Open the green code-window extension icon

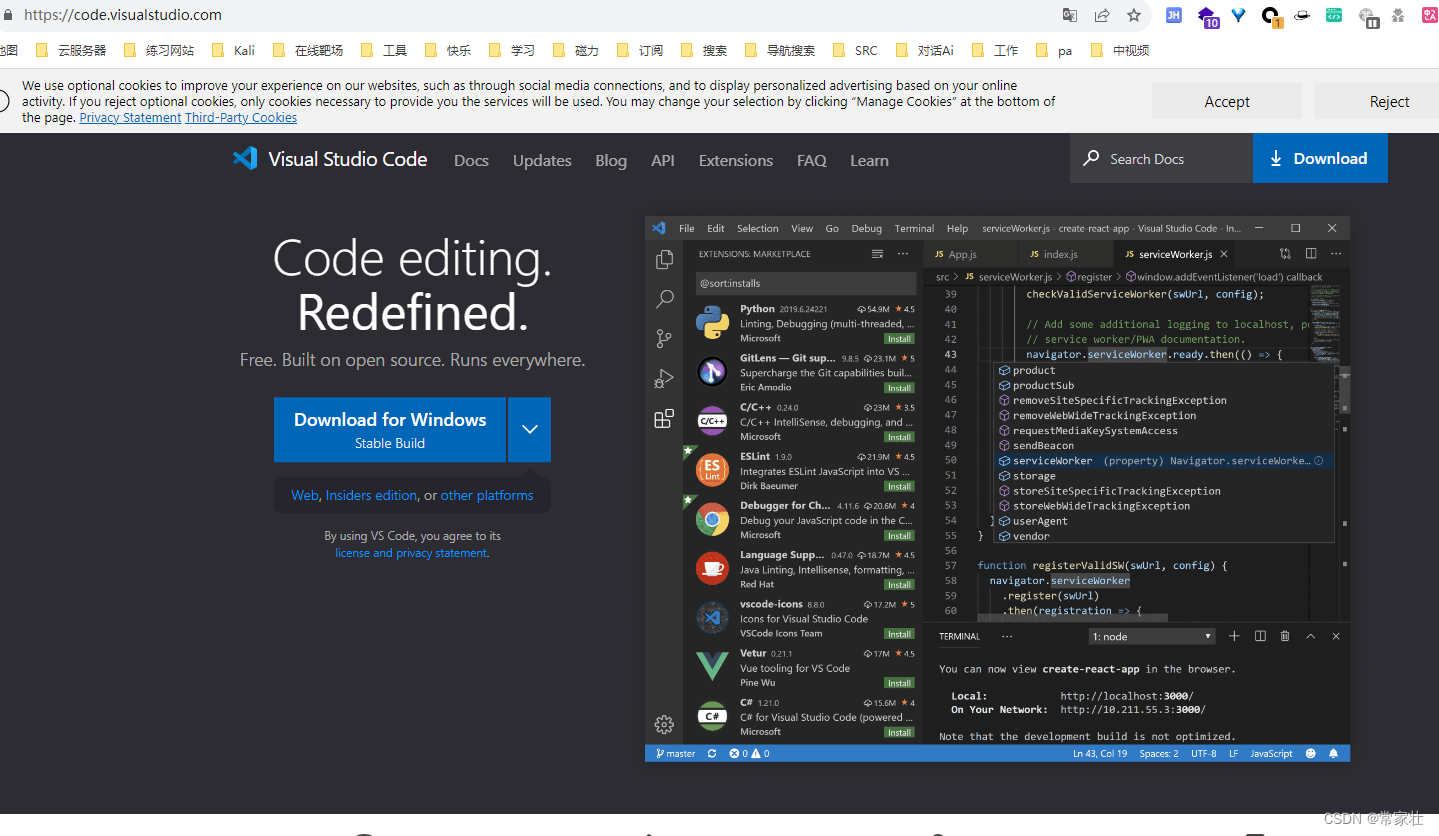1334,15
